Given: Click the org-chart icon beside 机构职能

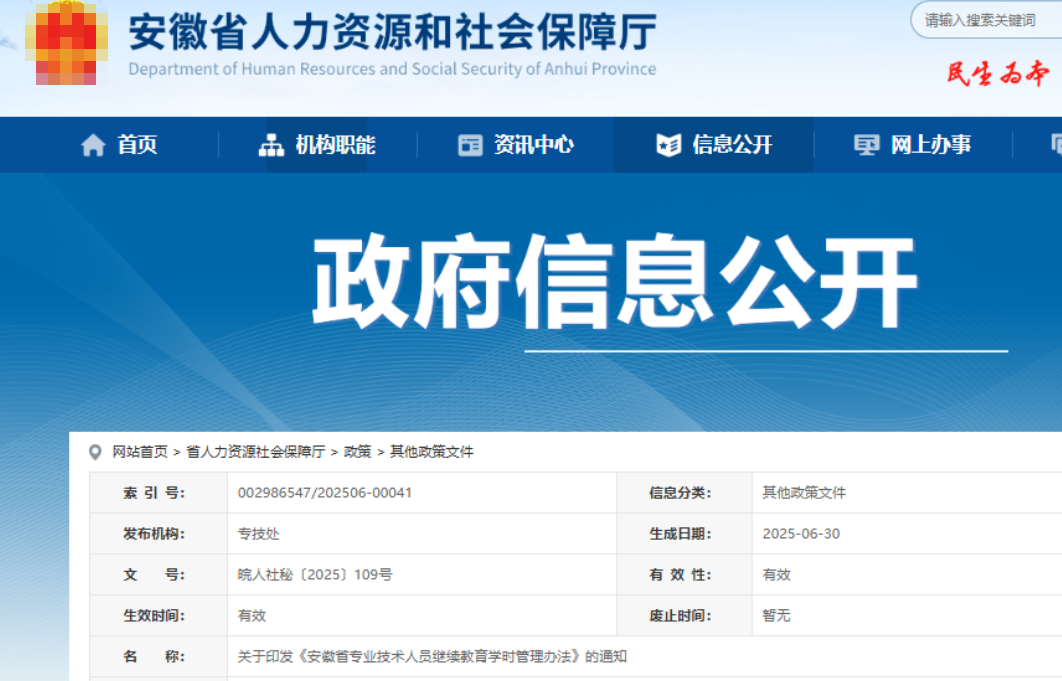Looking at the screenshot, I should coord(271,146).
